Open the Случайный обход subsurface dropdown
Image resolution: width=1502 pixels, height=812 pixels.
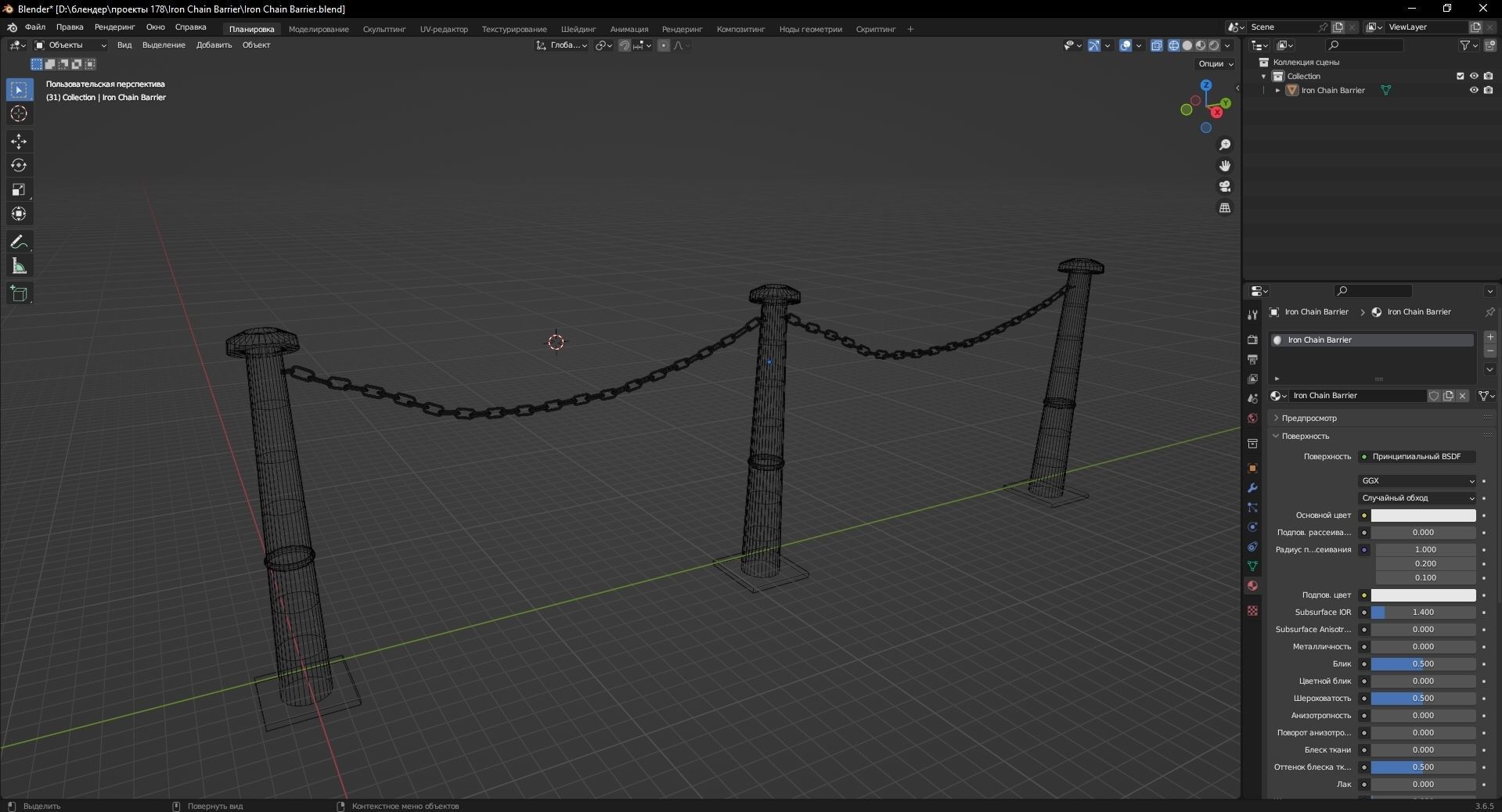1417,498
